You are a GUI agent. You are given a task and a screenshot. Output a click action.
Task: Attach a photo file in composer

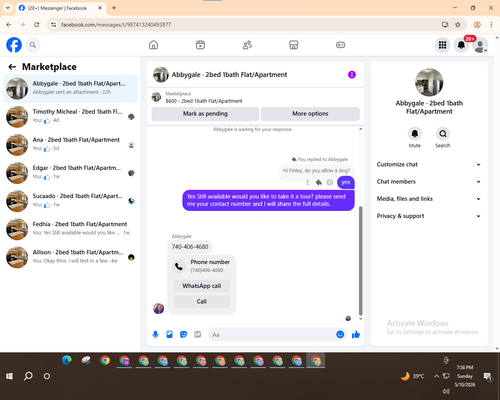(169, 334)
